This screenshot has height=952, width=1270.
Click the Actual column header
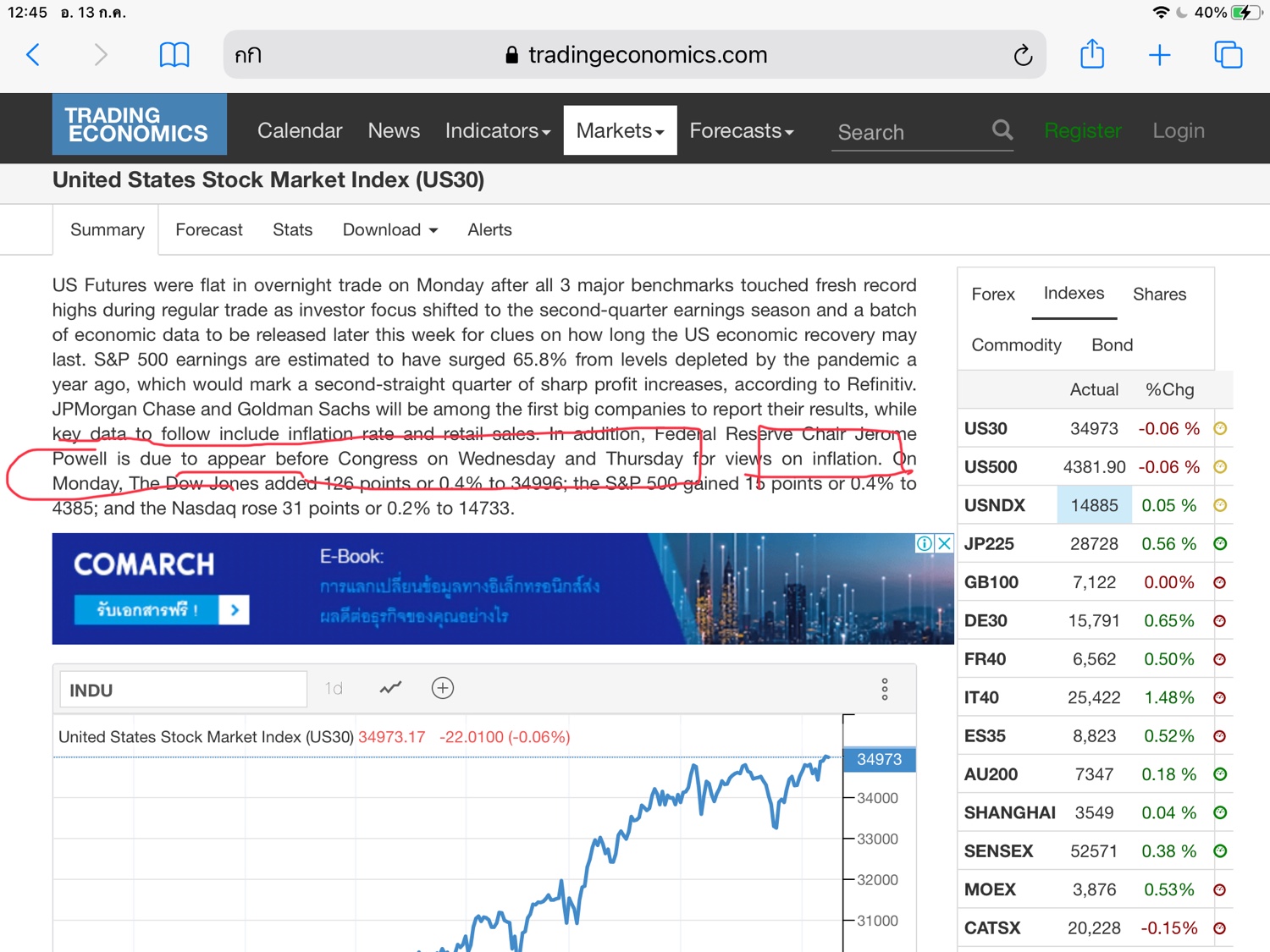click(x=1094, y=390)
